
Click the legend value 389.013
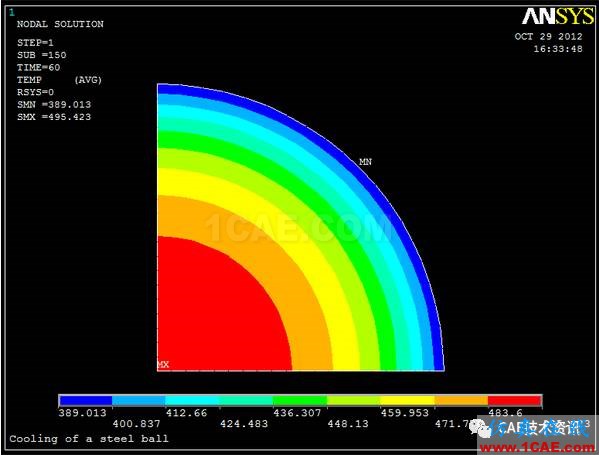(x=83, y=413)
